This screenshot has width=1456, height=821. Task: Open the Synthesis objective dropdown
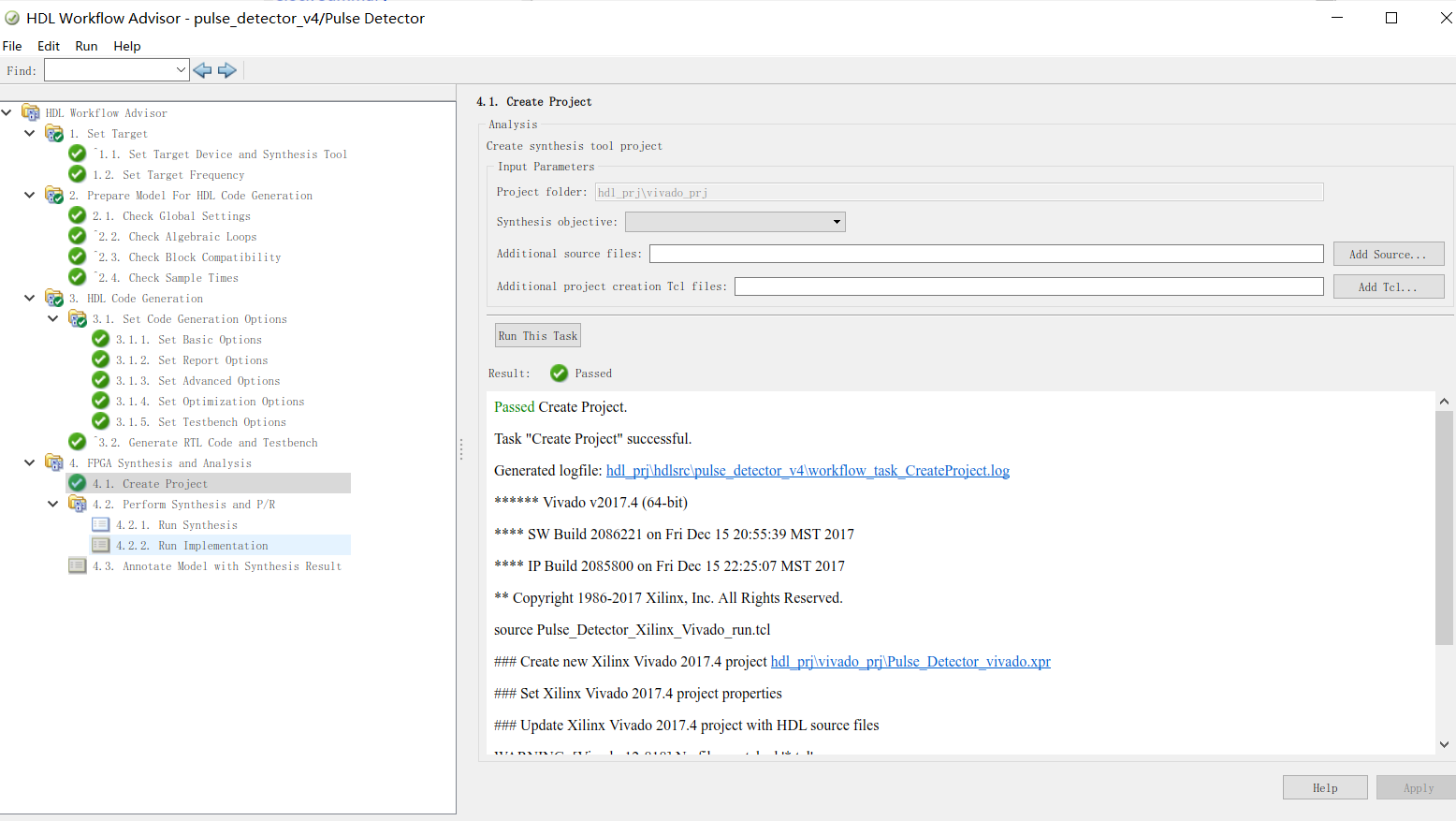(837, 222)
